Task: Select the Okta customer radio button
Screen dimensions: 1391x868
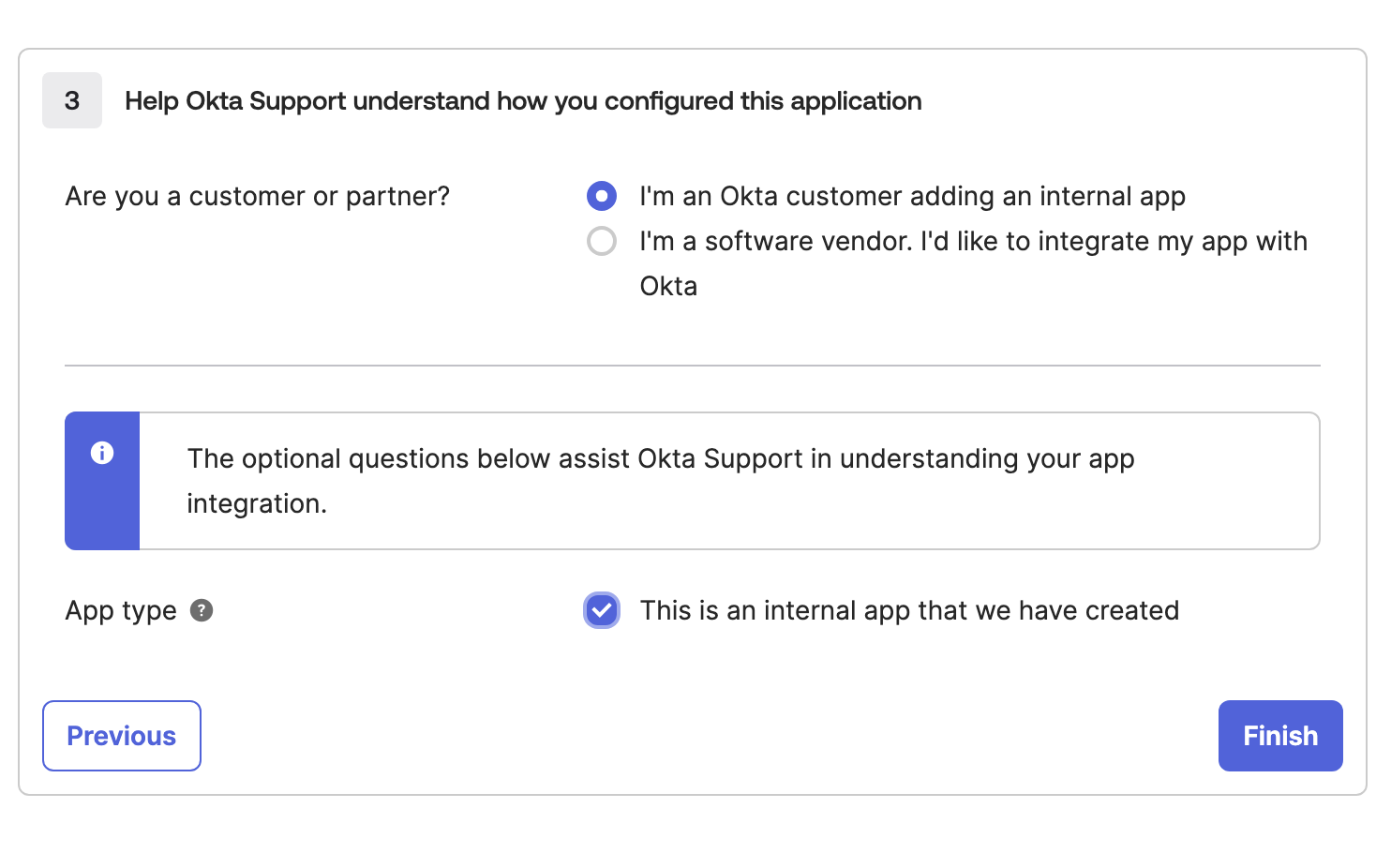Action: click(x=602, y=196)
